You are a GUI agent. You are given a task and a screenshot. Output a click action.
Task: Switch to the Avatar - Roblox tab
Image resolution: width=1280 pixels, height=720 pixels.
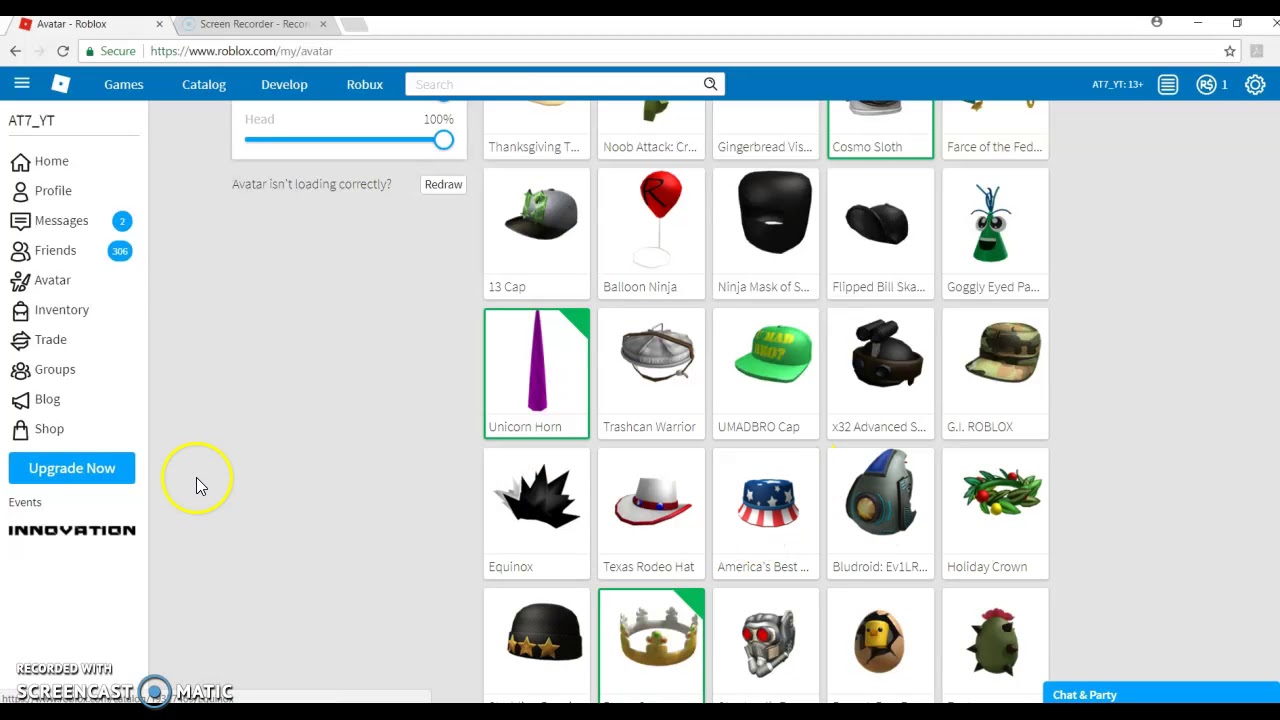90,24
